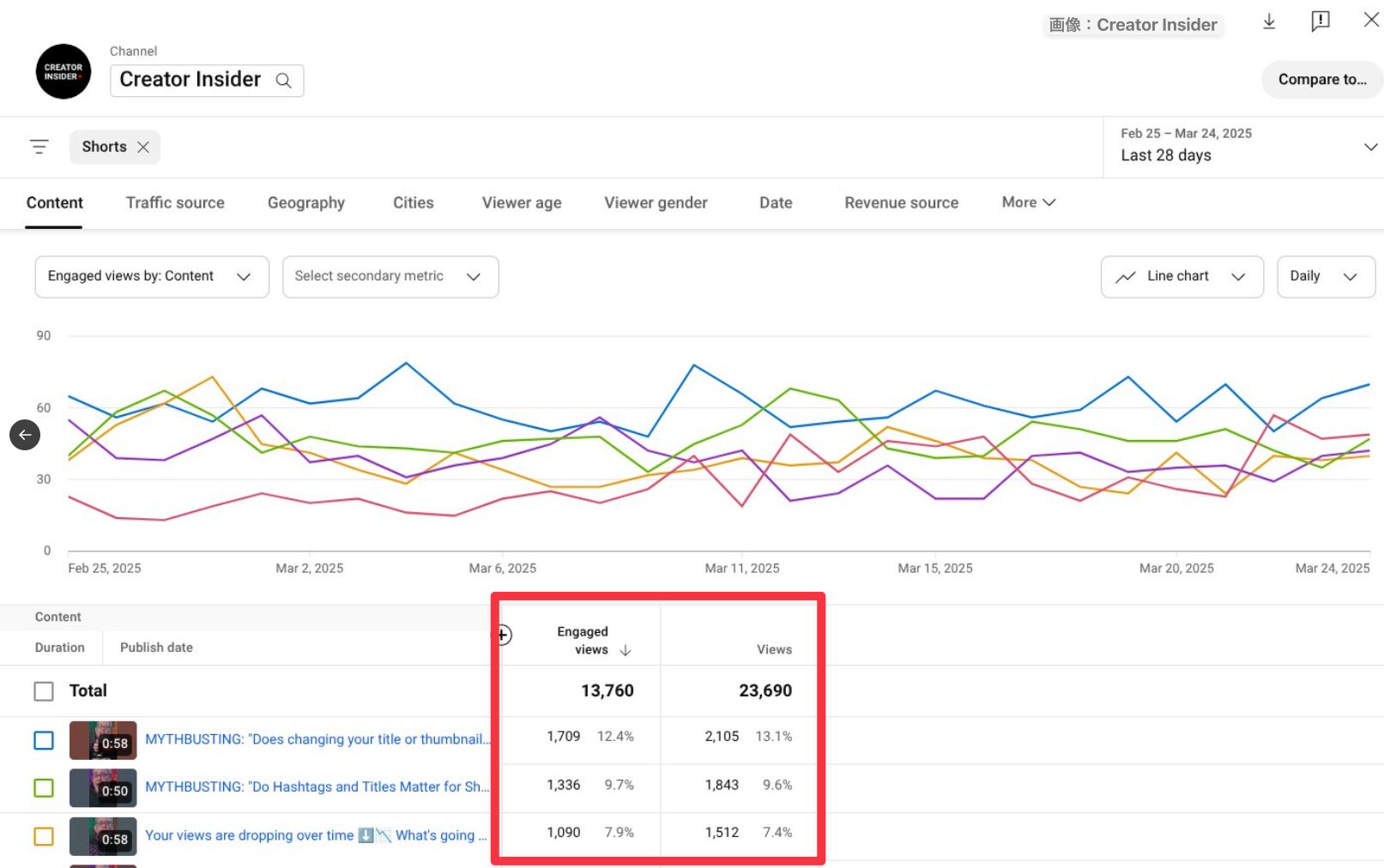Click the 1,336 engaged views cell

point(564,786)
